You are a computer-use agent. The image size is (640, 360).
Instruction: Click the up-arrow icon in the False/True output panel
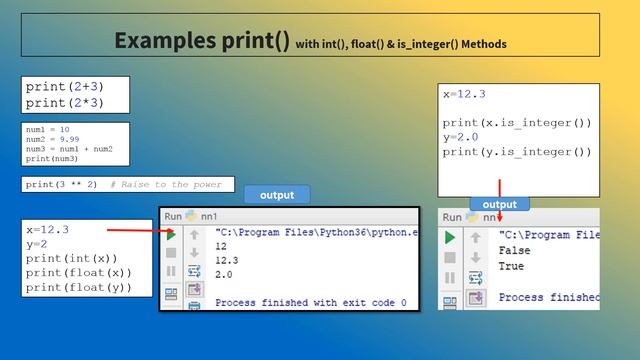476,237
